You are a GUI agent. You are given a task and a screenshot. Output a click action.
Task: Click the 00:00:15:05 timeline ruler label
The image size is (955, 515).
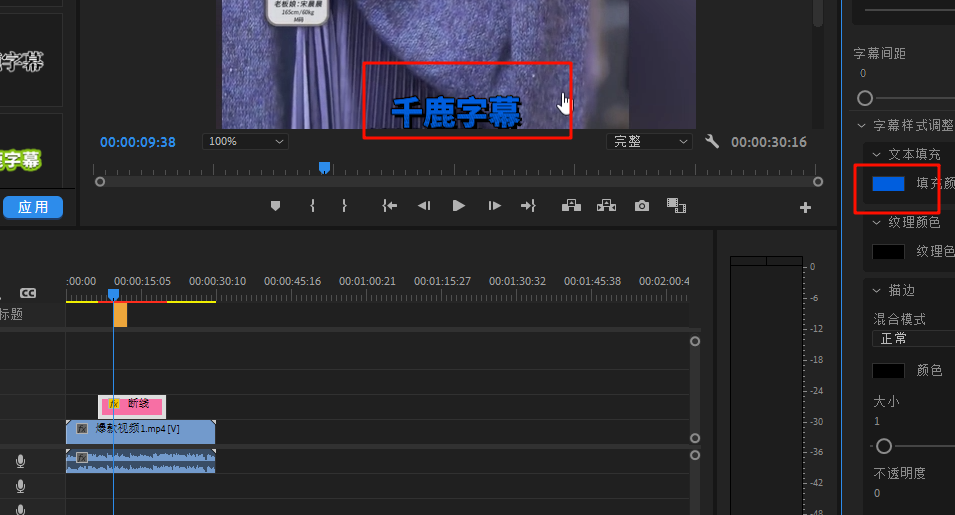coord(143,281)
